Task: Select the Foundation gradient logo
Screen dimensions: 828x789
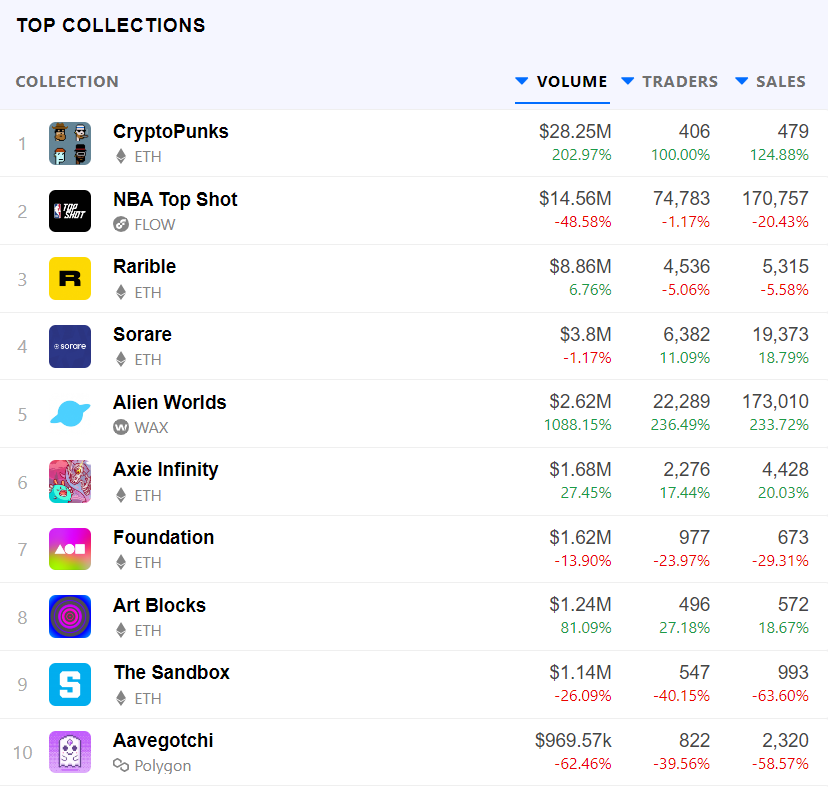Action: (x=70, y=549)
